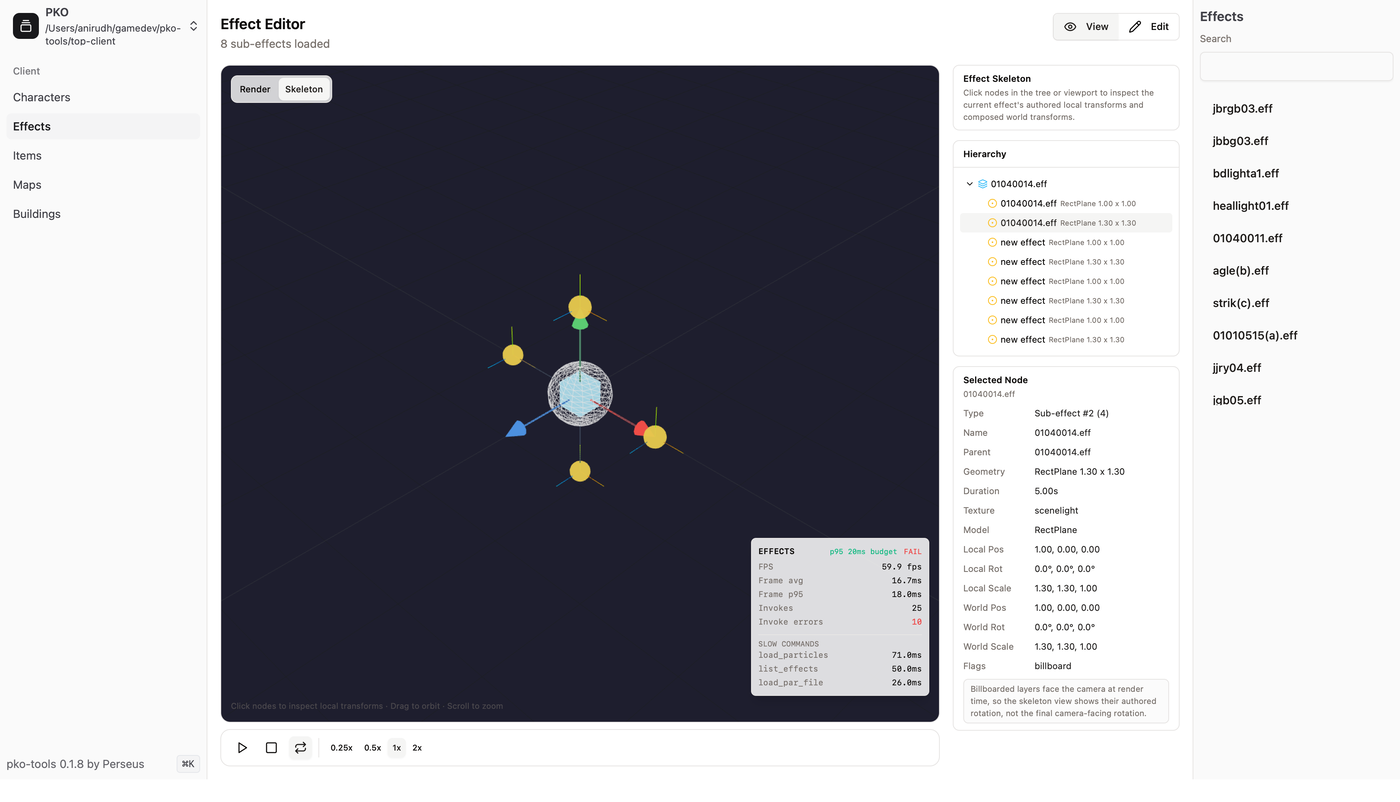Screen dimensions: 1400x802
Task: Switch viewport to Skeleton mode
Action: click(304, 89)
